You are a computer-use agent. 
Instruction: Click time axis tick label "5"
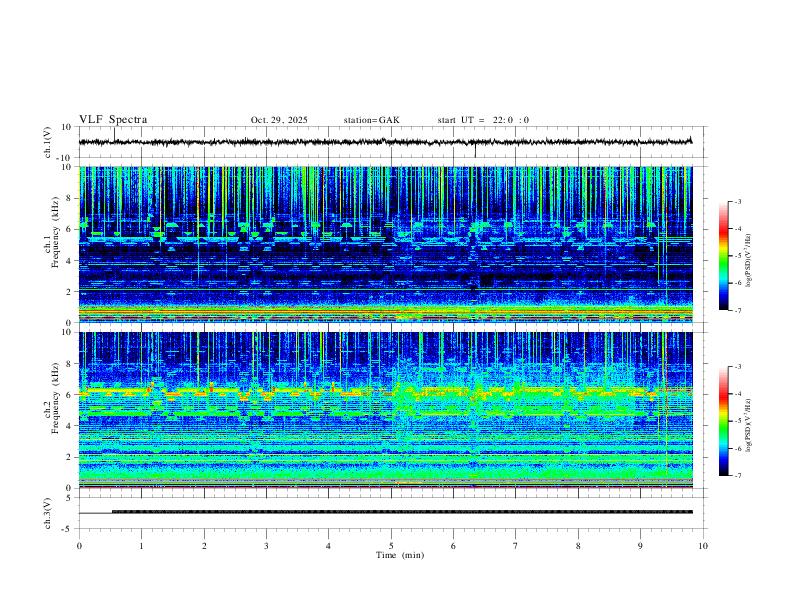pyautogui.click(x=391, y=546)
